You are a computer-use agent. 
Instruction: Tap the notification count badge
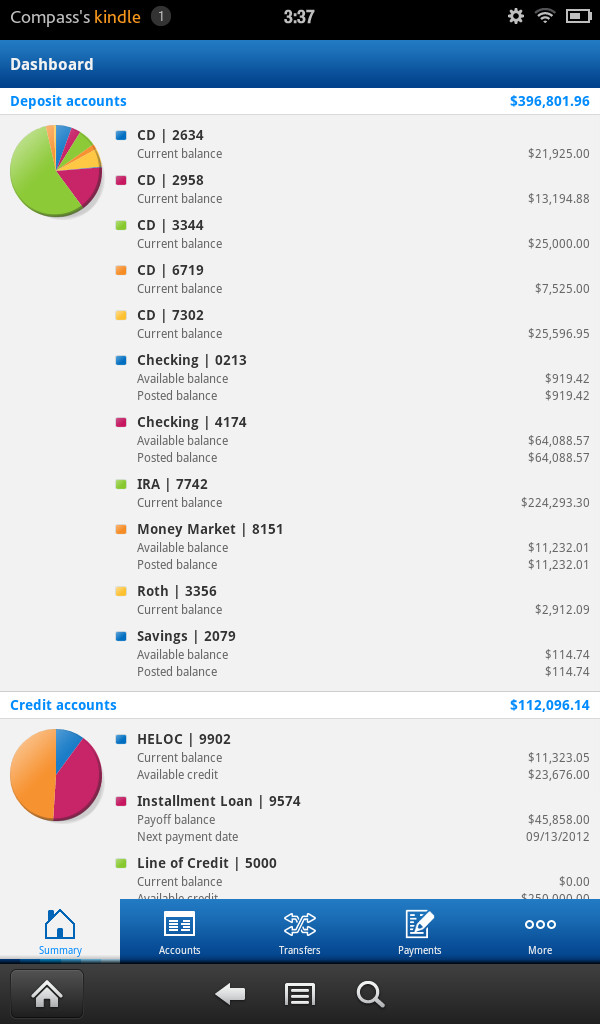point(162,16)
